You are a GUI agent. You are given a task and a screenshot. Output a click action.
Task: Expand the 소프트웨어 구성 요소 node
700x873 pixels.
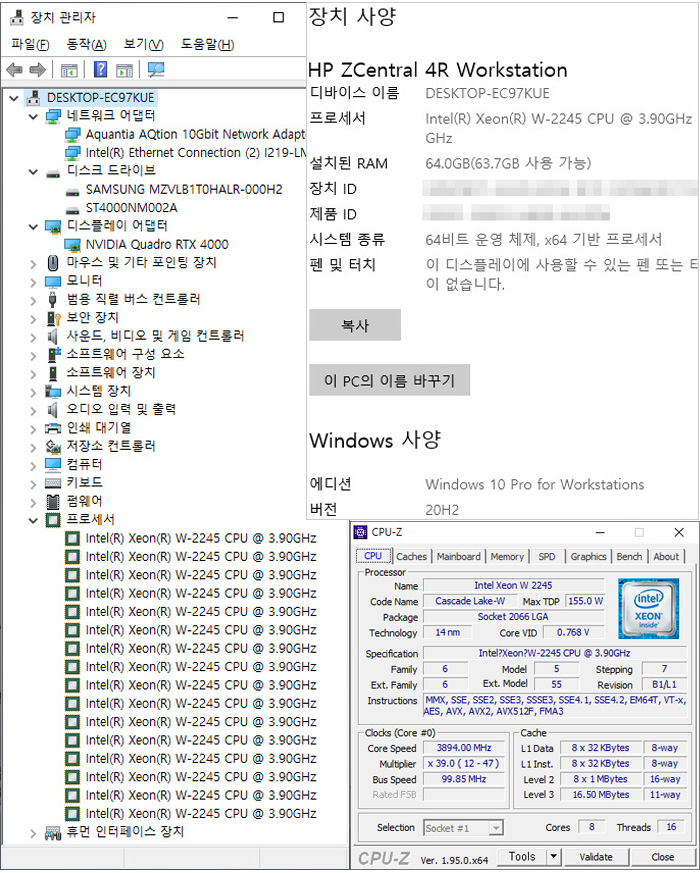33,356
